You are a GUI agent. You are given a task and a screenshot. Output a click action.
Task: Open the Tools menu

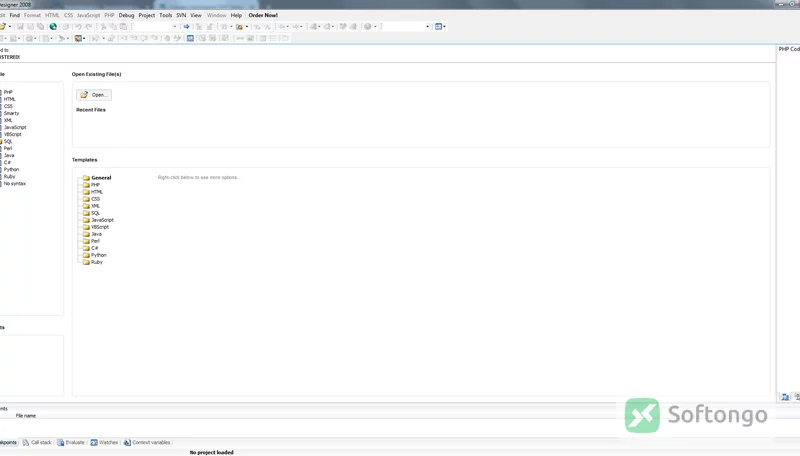(x=165, y=15)
